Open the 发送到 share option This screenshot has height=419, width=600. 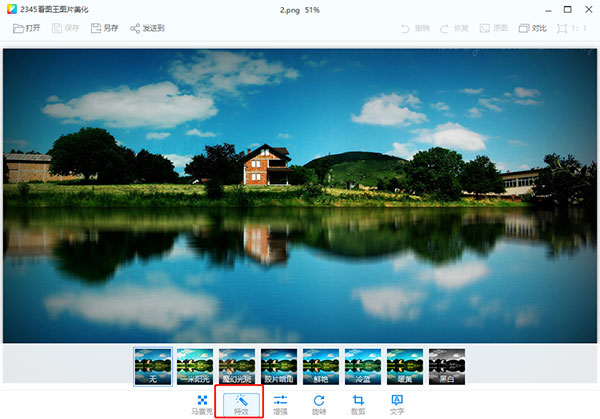[147, 28]
